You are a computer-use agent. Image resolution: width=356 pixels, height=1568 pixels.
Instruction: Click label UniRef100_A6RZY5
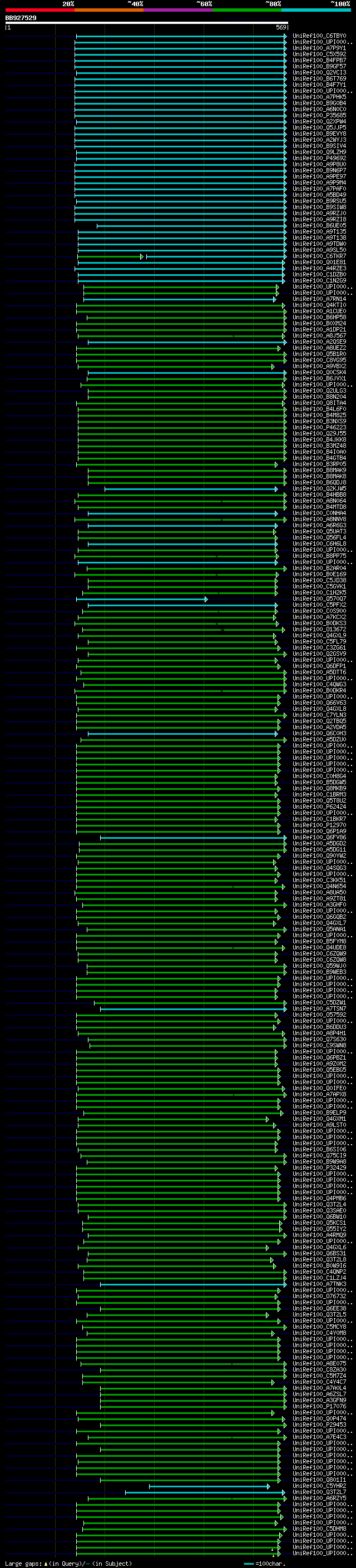[319, 1498]
